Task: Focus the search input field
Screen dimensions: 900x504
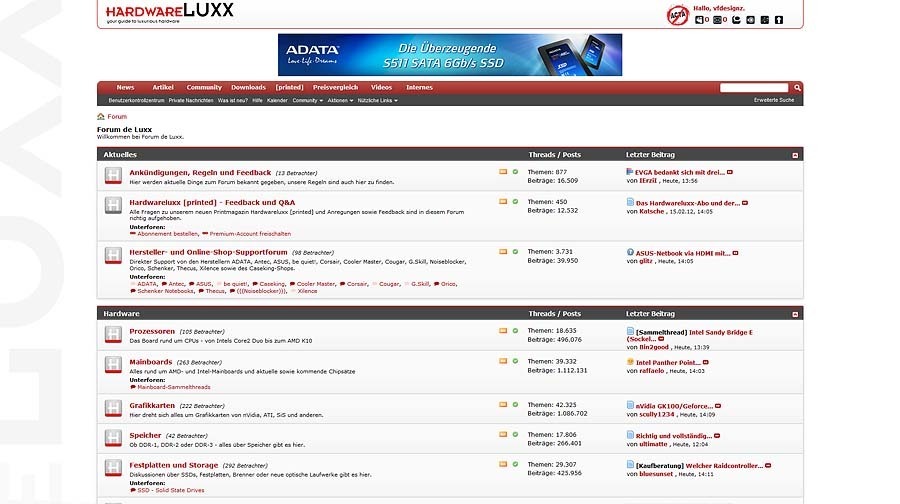Action: [x=754, y=87]
